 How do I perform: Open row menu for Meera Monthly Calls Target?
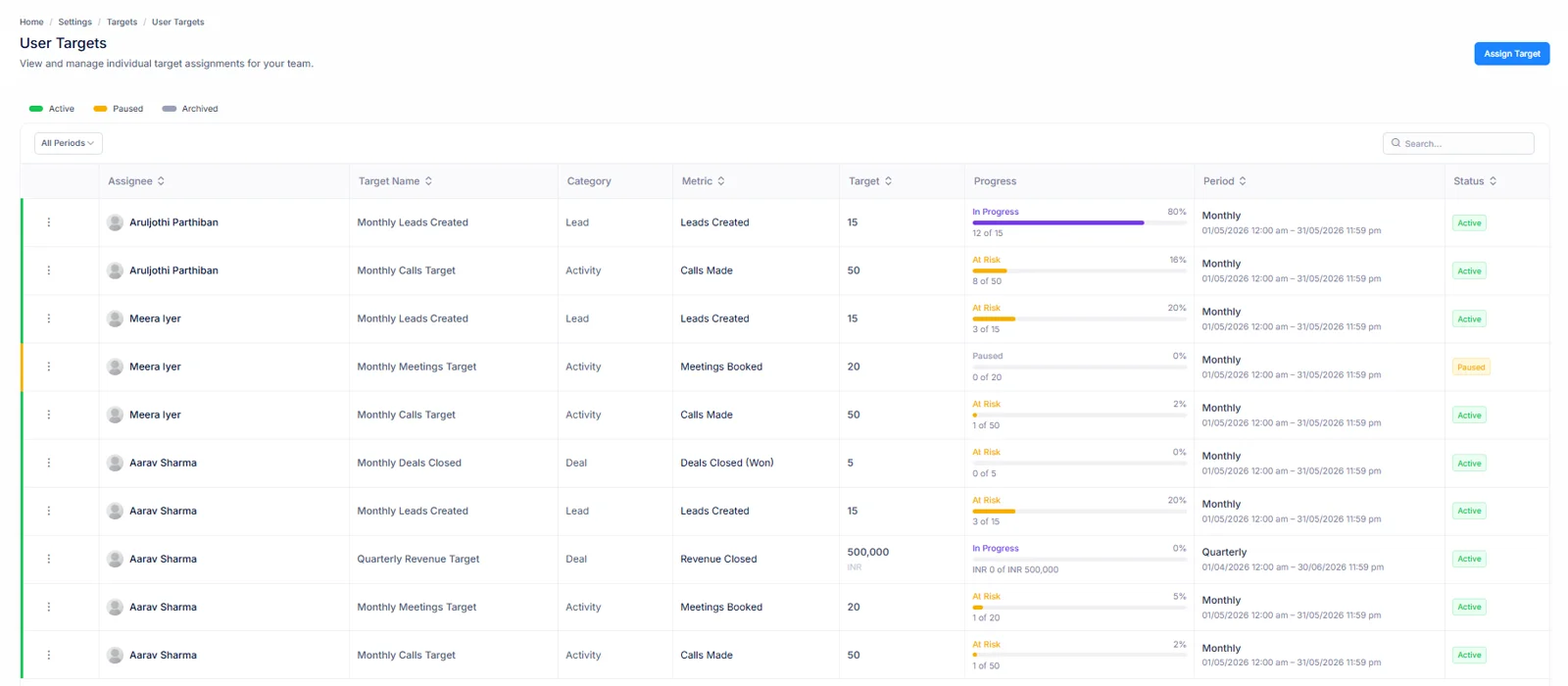[x=49, y=415]
